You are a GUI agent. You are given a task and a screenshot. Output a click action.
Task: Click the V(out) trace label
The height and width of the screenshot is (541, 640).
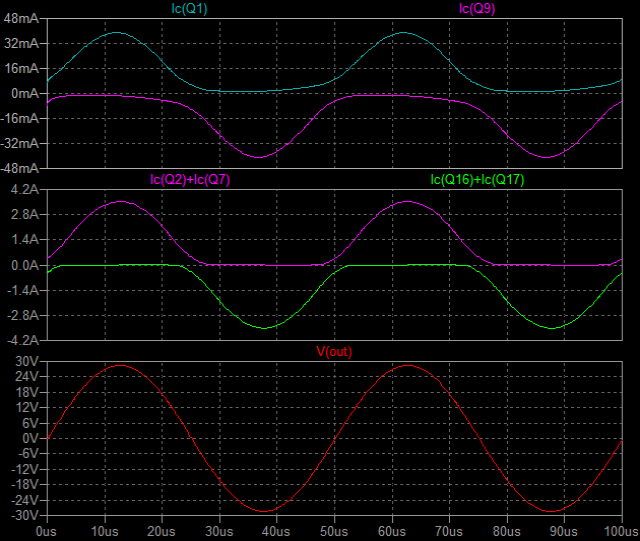point(334,351)
